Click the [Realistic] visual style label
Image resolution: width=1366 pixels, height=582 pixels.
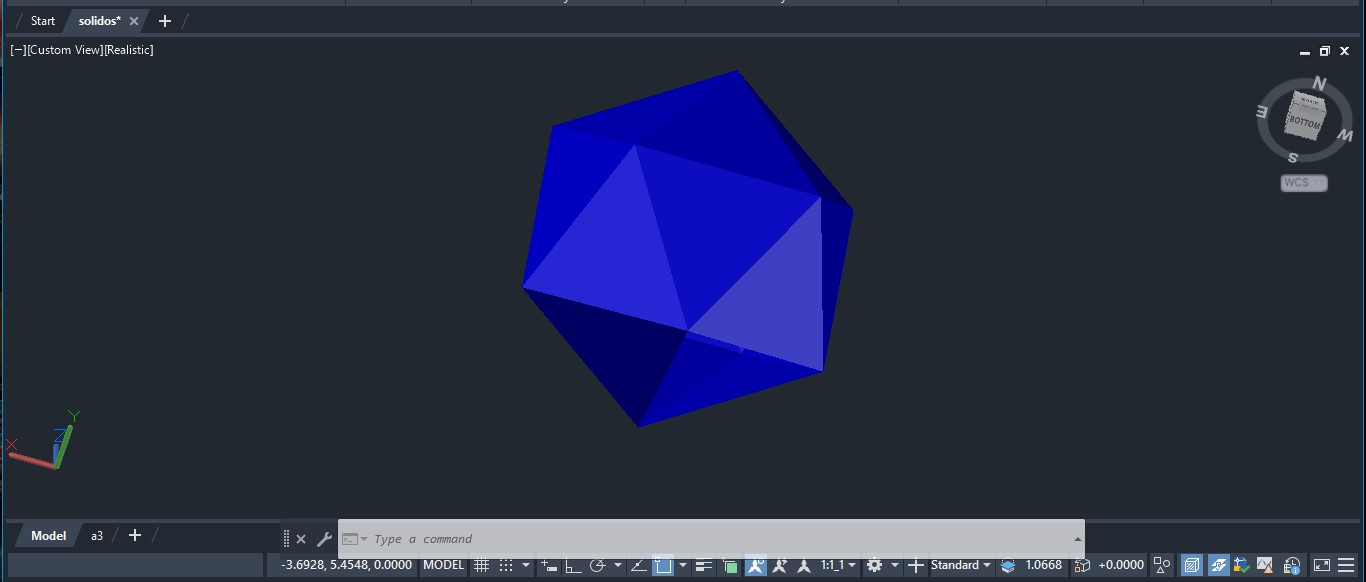coord(129,50)
